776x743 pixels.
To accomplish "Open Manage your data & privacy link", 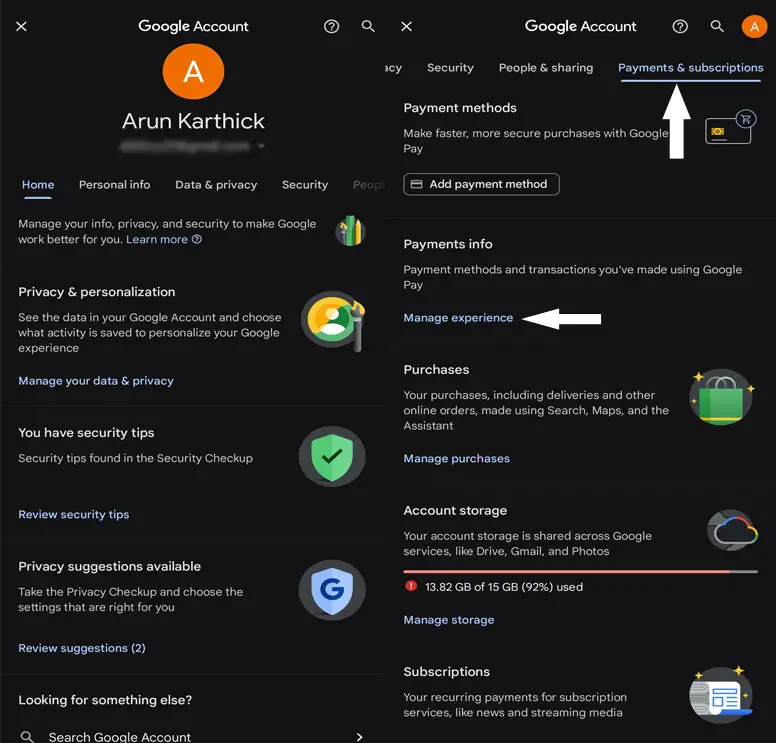I will tap(96, 381).
